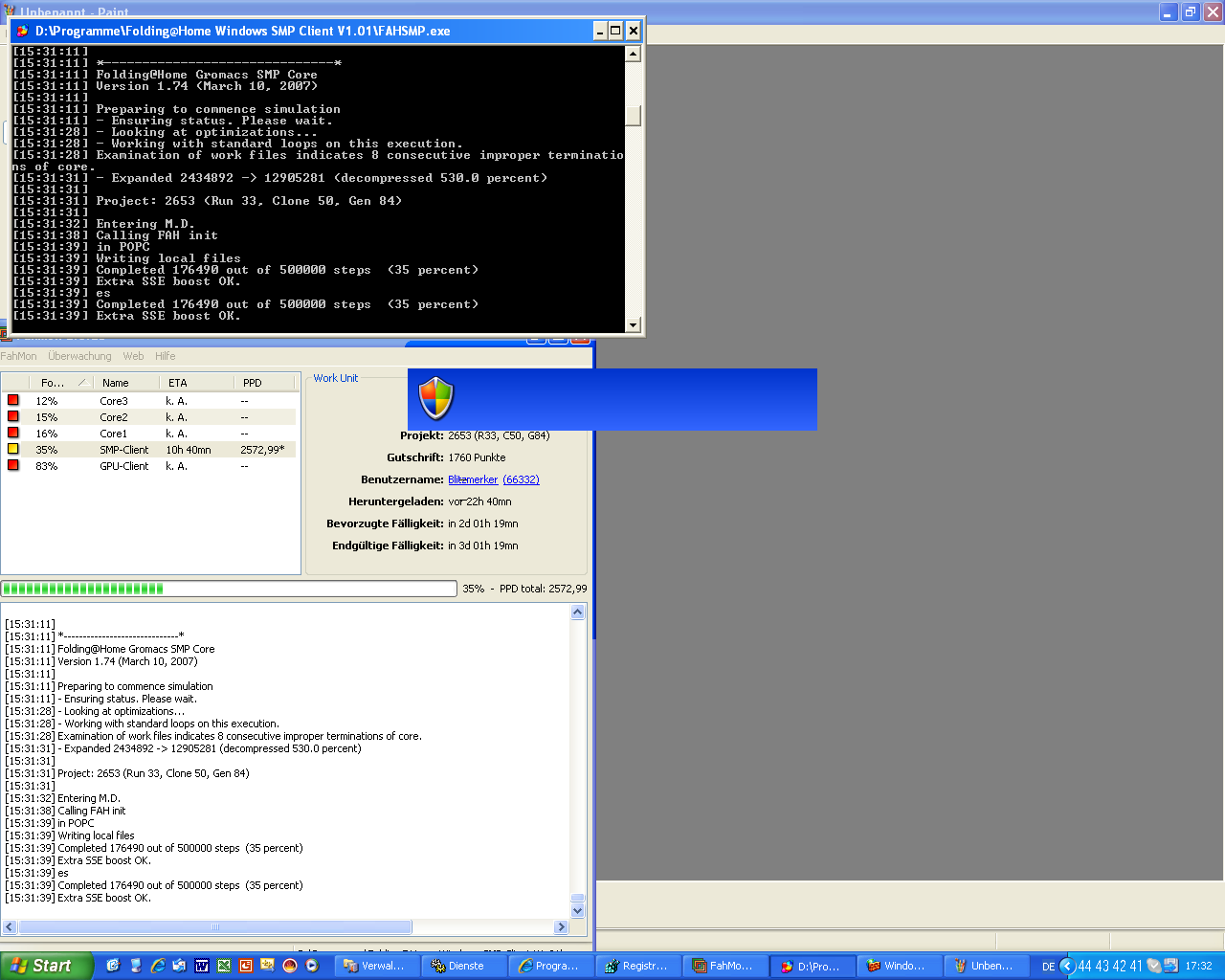Click the red flame Quick Launch icon
This screenshot has width=1225, height=980.
click(290, 966)
